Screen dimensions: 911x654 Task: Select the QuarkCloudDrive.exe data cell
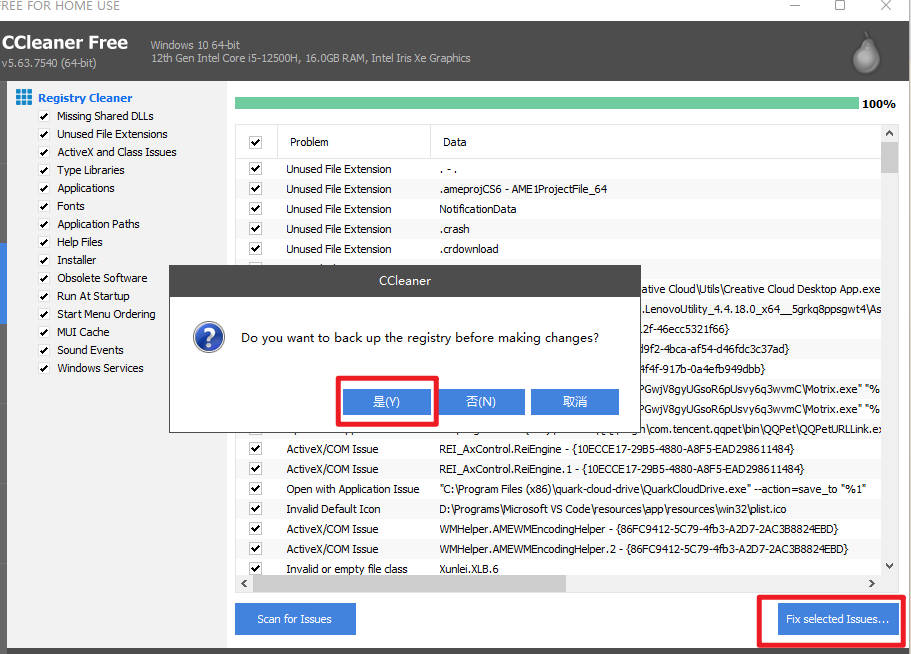652,489
